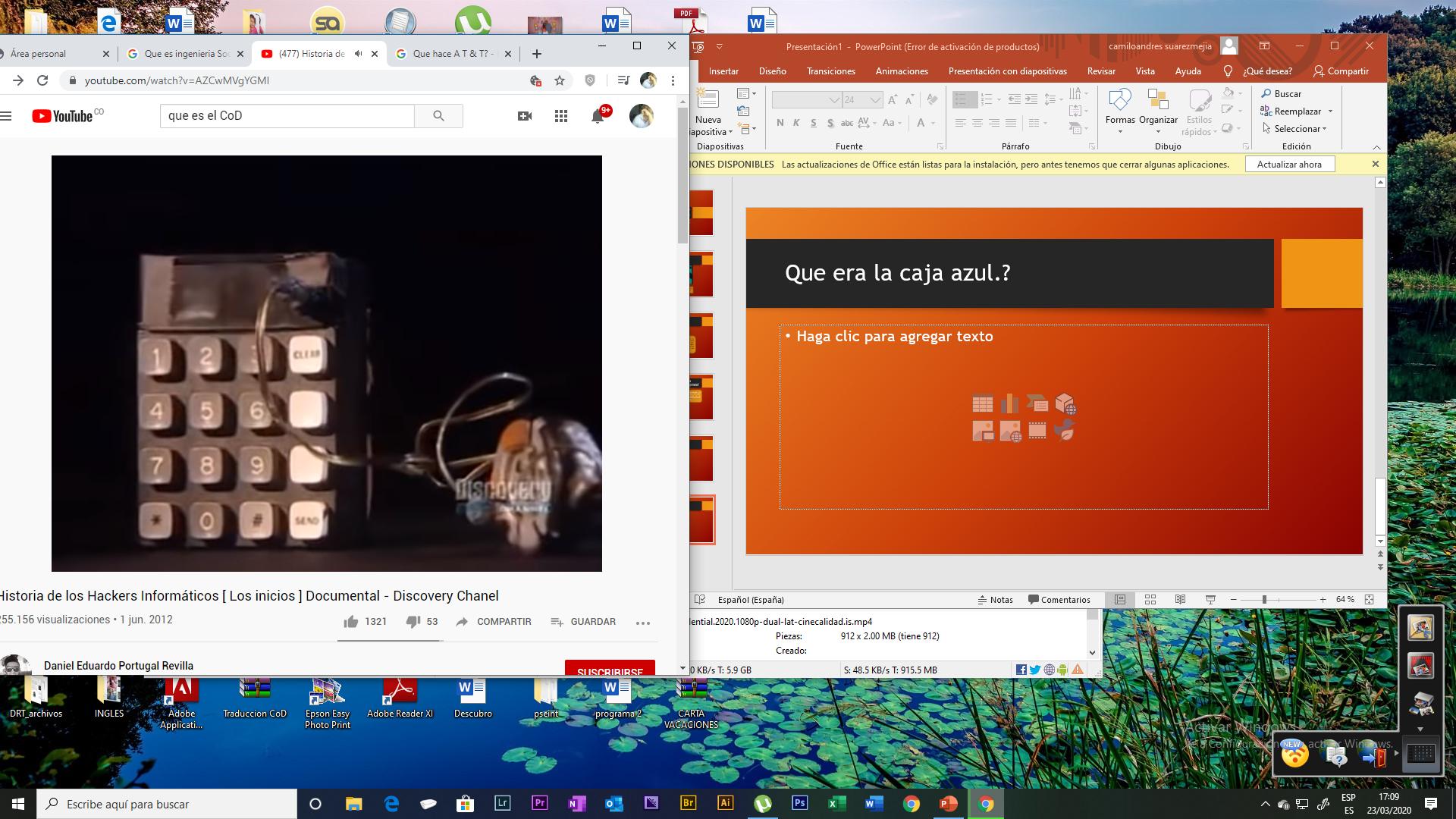Click YouTube create video camera icon
Image resolution: width=1456 pixels, height=819 pixels.
click(x=524, y=116)
